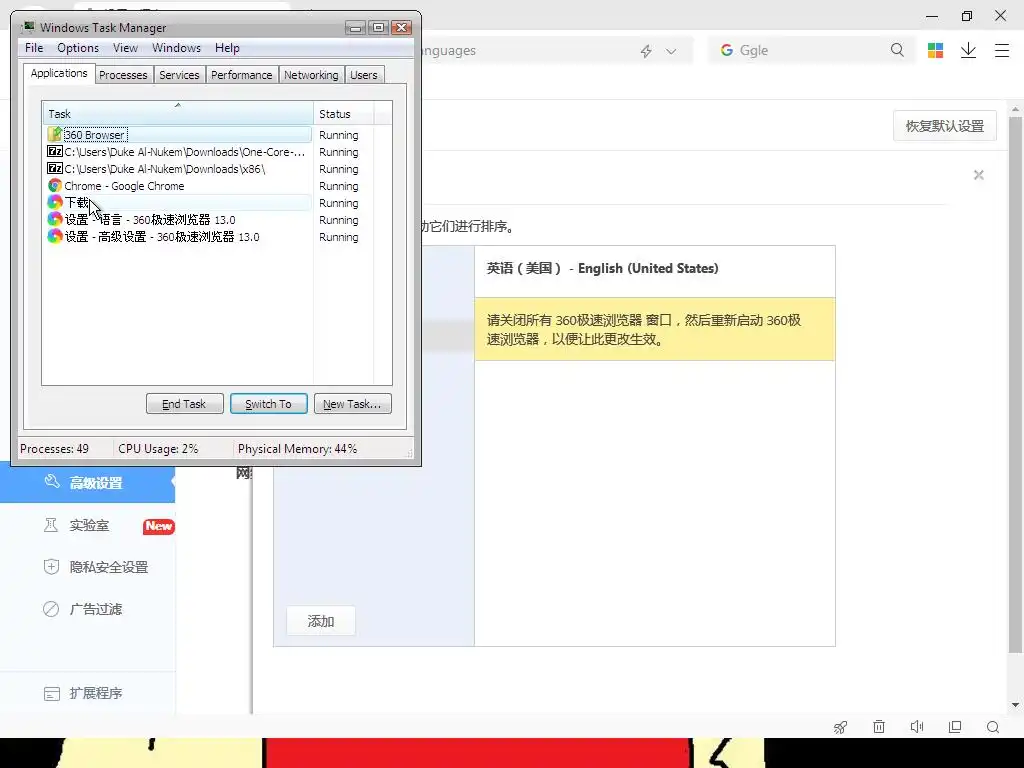Switch to the Networking tab
1024x768 pixels.
pyautogui.click(x=311, y=75)
